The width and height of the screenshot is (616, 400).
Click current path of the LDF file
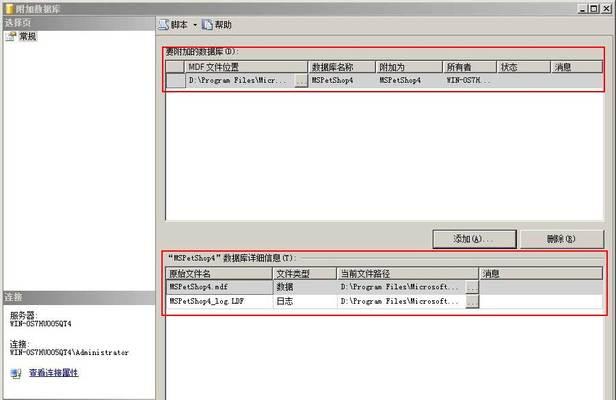[402, 302]
